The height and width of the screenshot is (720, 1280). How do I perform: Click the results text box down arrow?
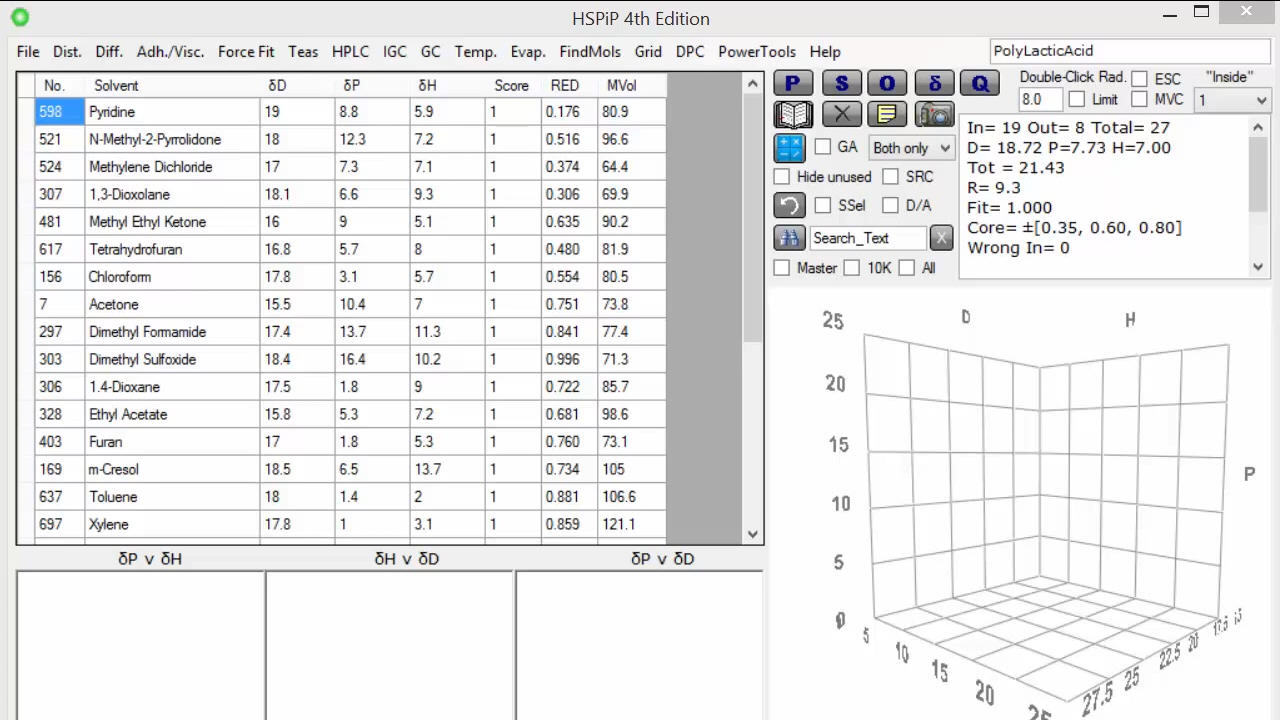(1259, 266)
